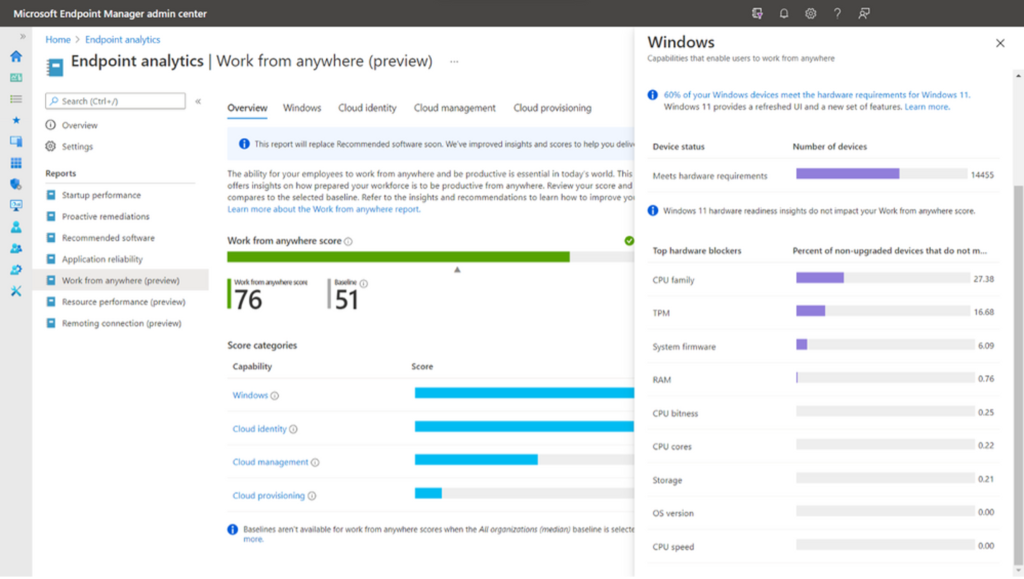This screenshot has height=579, width=1024.
Task: Open Remoting connection (preview) report
Action: pos(121,324)
